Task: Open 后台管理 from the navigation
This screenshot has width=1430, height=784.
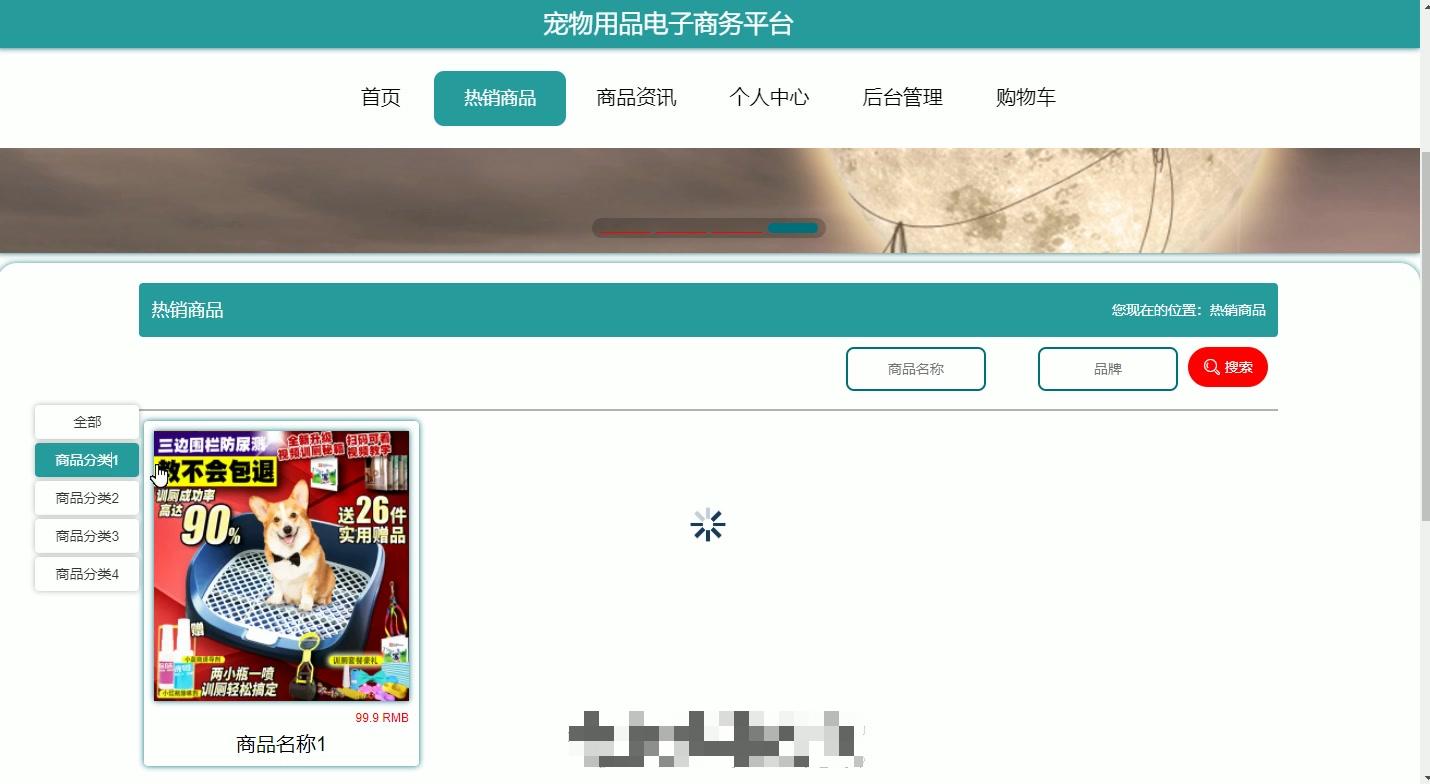Action: [x=902, y=98]
